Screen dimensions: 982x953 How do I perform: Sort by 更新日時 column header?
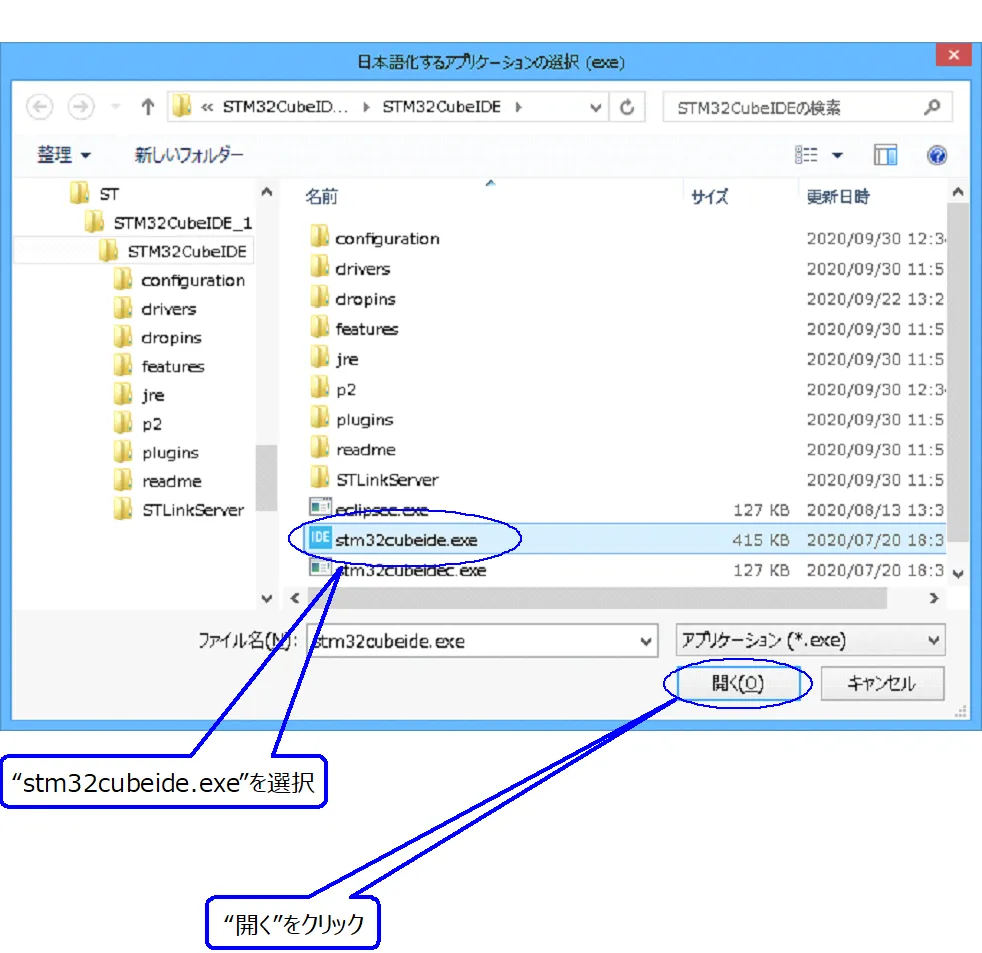[838, 197]
